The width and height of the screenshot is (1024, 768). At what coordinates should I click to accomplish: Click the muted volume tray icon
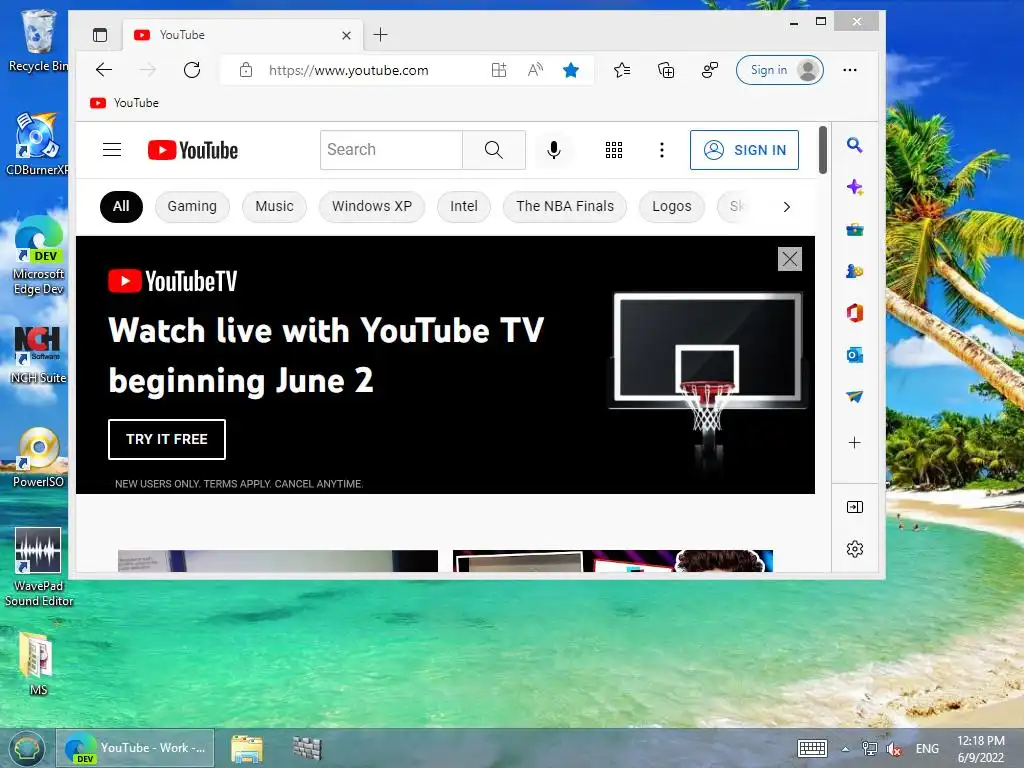click(894, 749)
